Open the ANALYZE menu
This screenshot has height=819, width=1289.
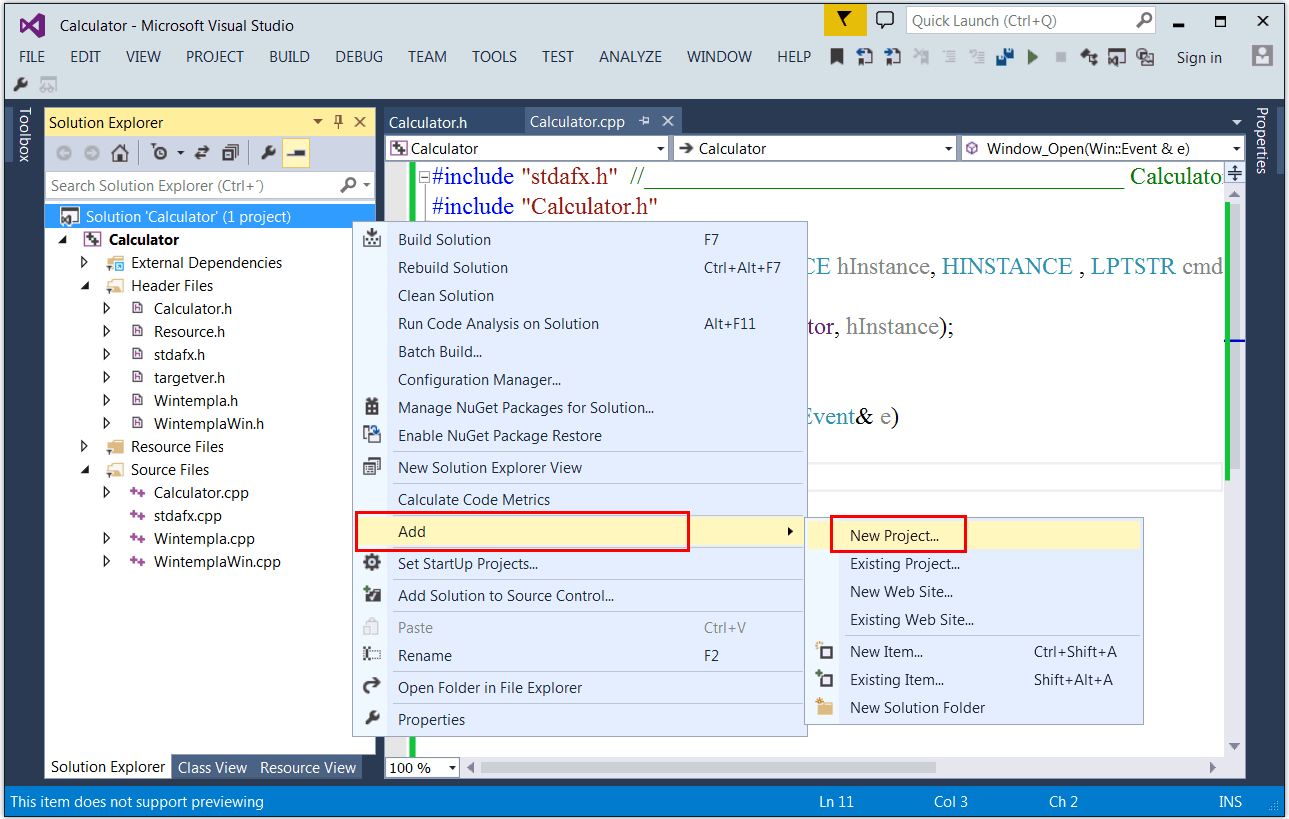click(630, 57)
